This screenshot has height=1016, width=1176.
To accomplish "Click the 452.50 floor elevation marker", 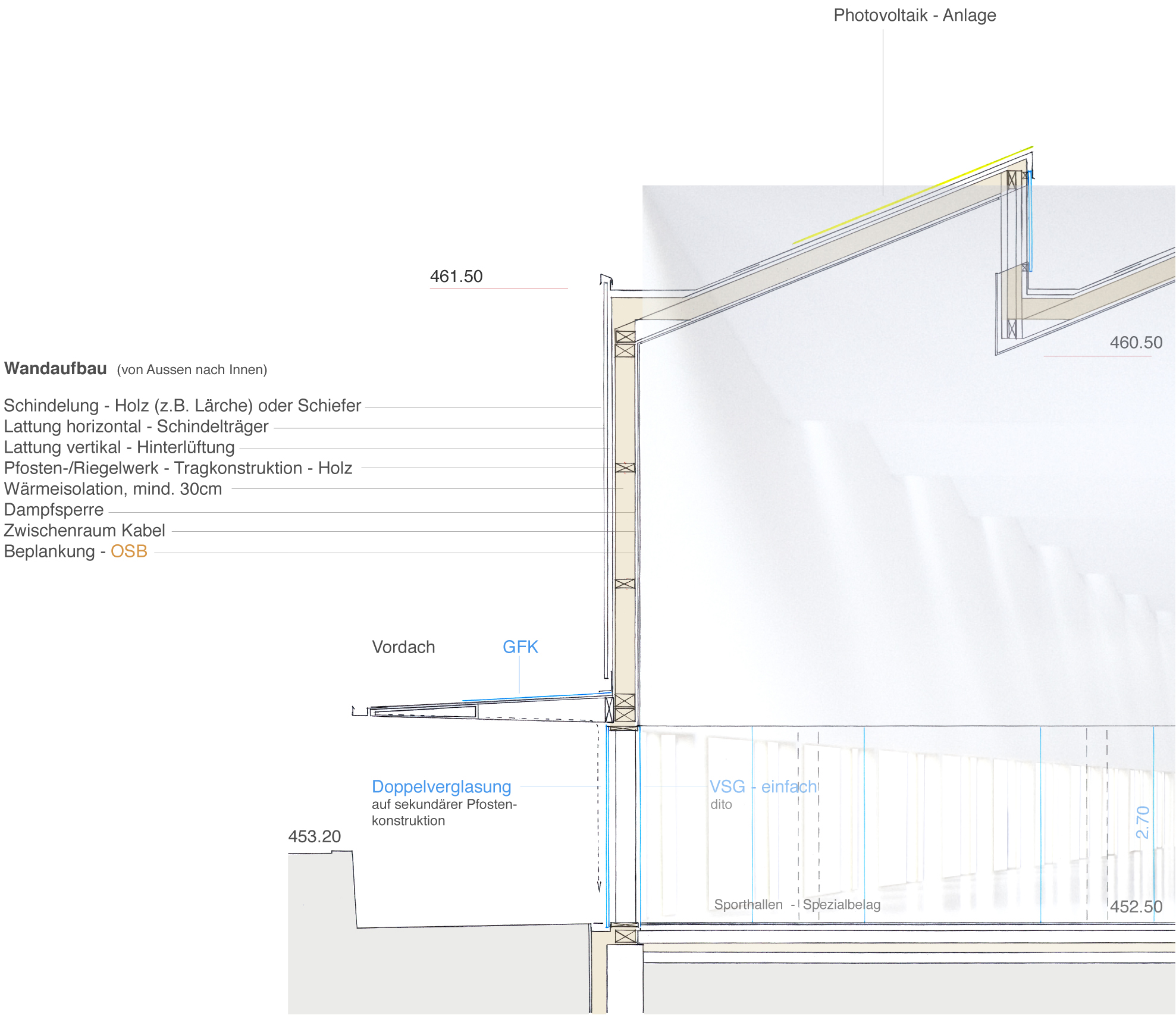I will (x=1136, y=907).
